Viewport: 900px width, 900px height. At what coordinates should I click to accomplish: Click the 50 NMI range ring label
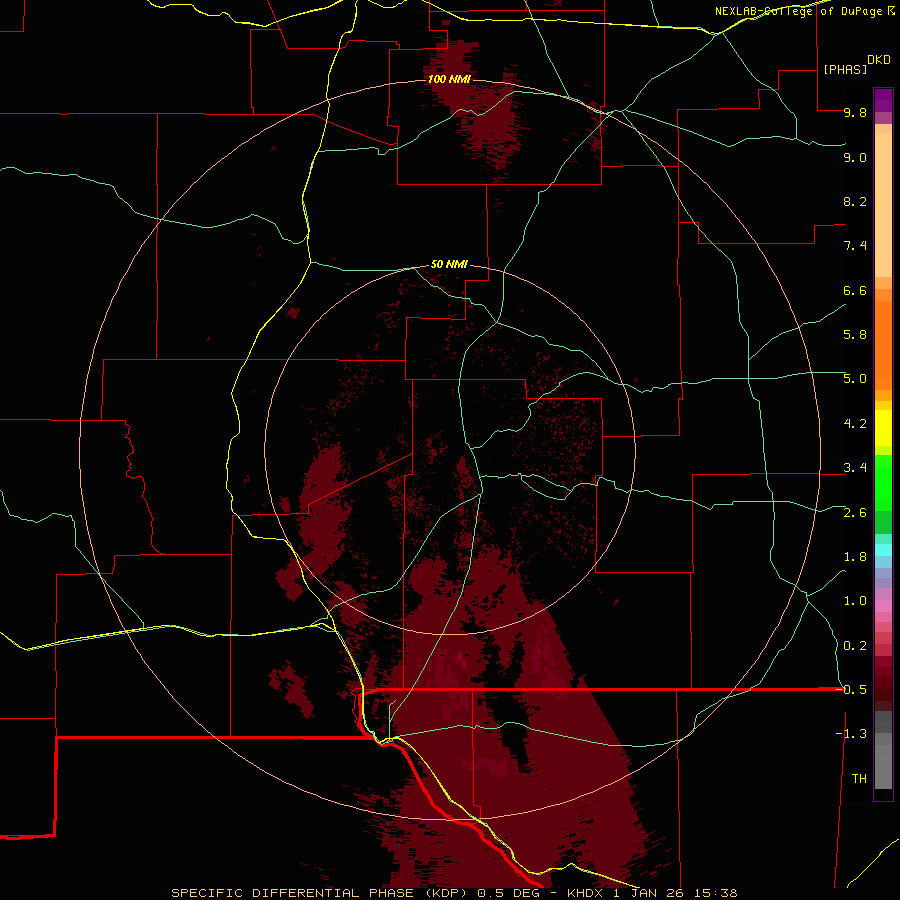449,264
